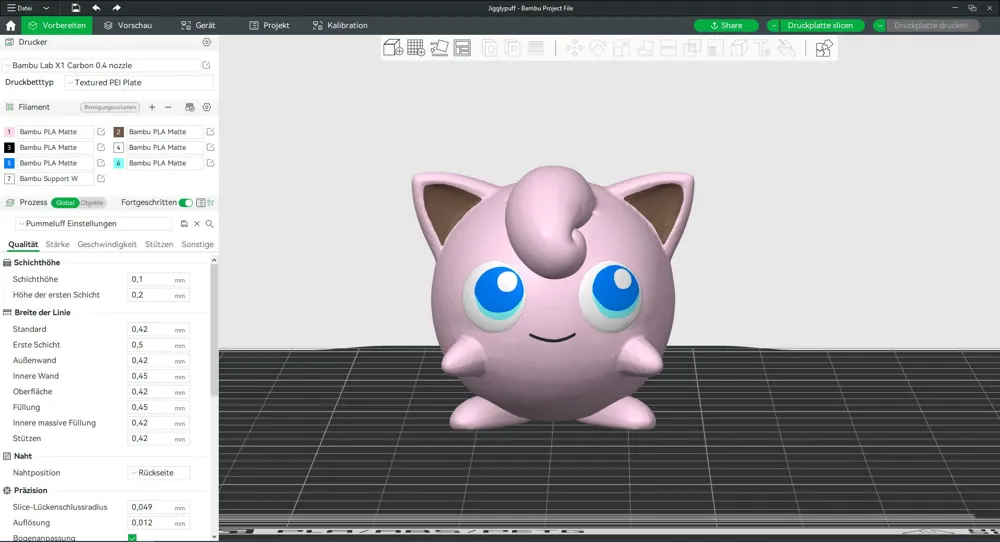Click filament 2 brown color swatch
The image size is (1000, 542).
click(x=119, y=131)
